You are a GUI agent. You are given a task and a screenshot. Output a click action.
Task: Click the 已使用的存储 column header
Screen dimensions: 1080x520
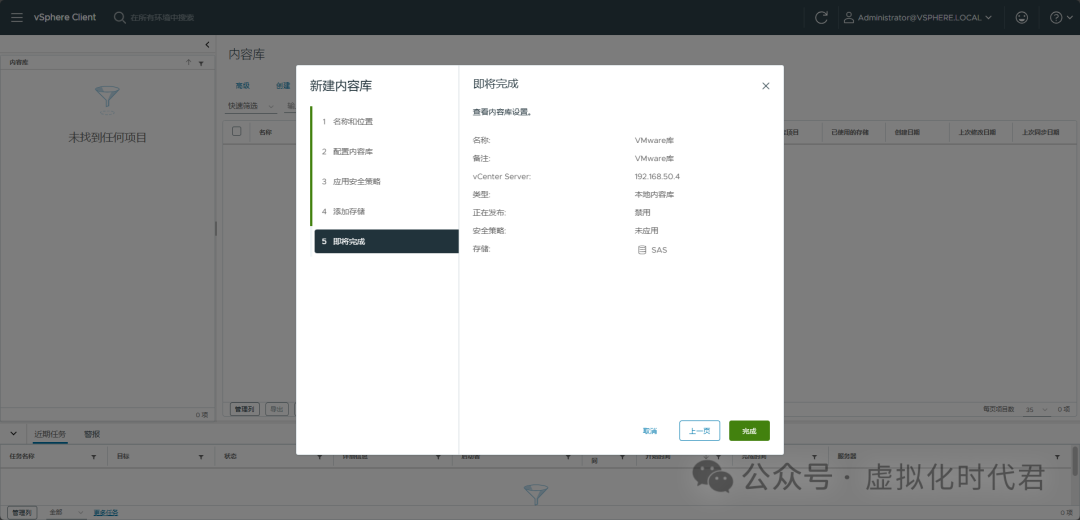pos(850,132)
